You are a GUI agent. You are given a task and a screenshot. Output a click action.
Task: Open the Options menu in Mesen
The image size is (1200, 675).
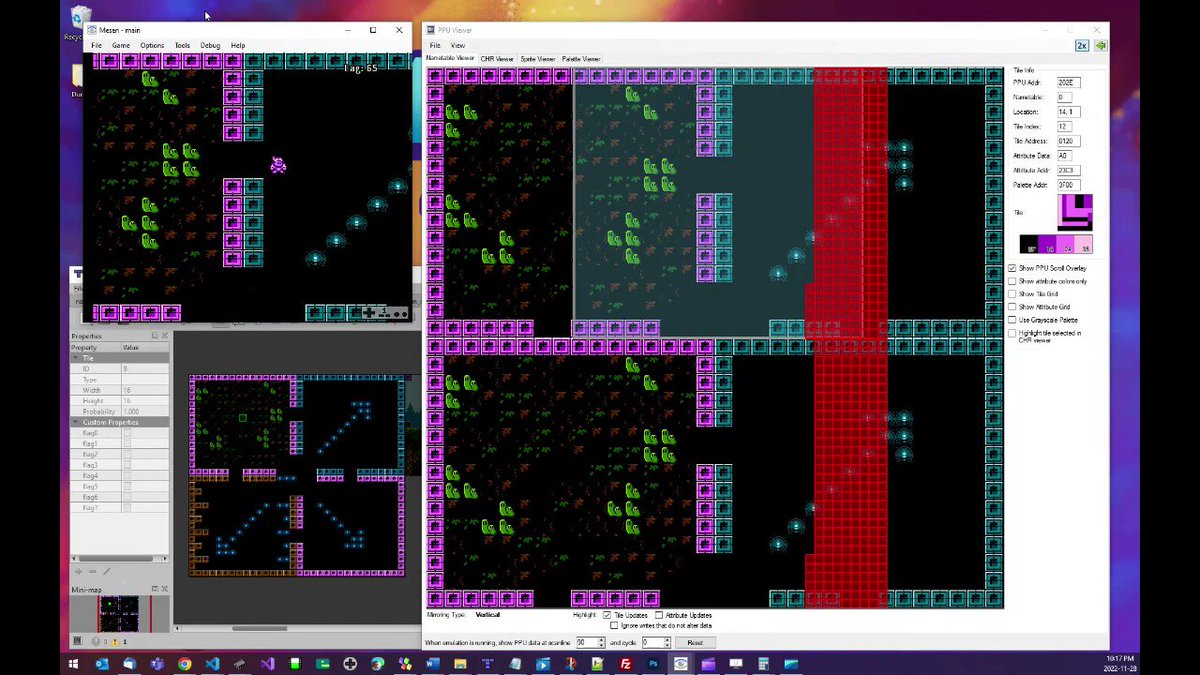(x=152, y=45)
